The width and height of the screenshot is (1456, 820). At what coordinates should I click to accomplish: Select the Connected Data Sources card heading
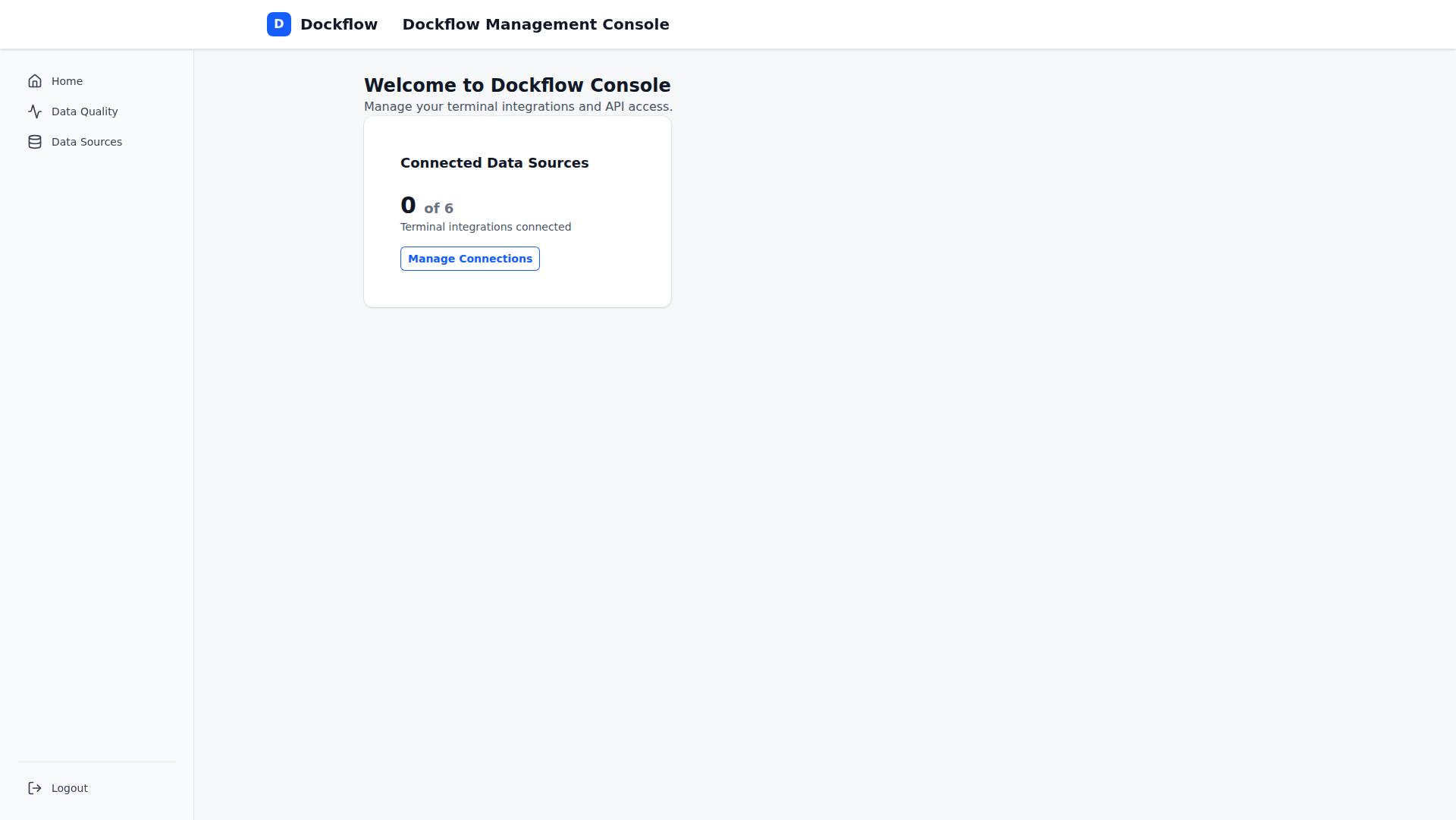[x=494, y=162]
